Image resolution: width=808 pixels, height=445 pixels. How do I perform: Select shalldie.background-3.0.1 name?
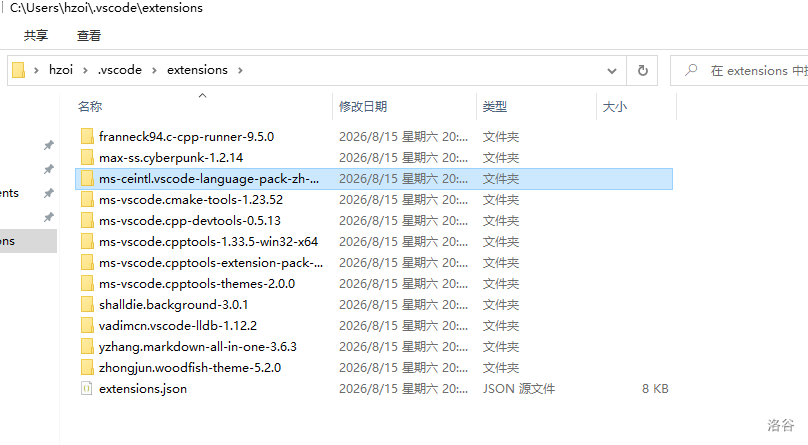[173, 305]
